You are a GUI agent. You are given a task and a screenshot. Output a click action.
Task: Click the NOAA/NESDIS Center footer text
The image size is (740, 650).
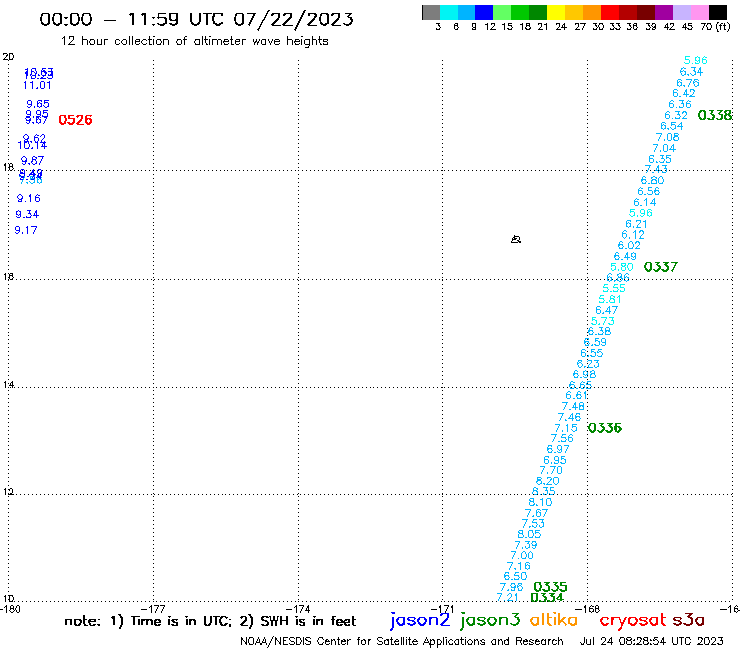point(402,641)
